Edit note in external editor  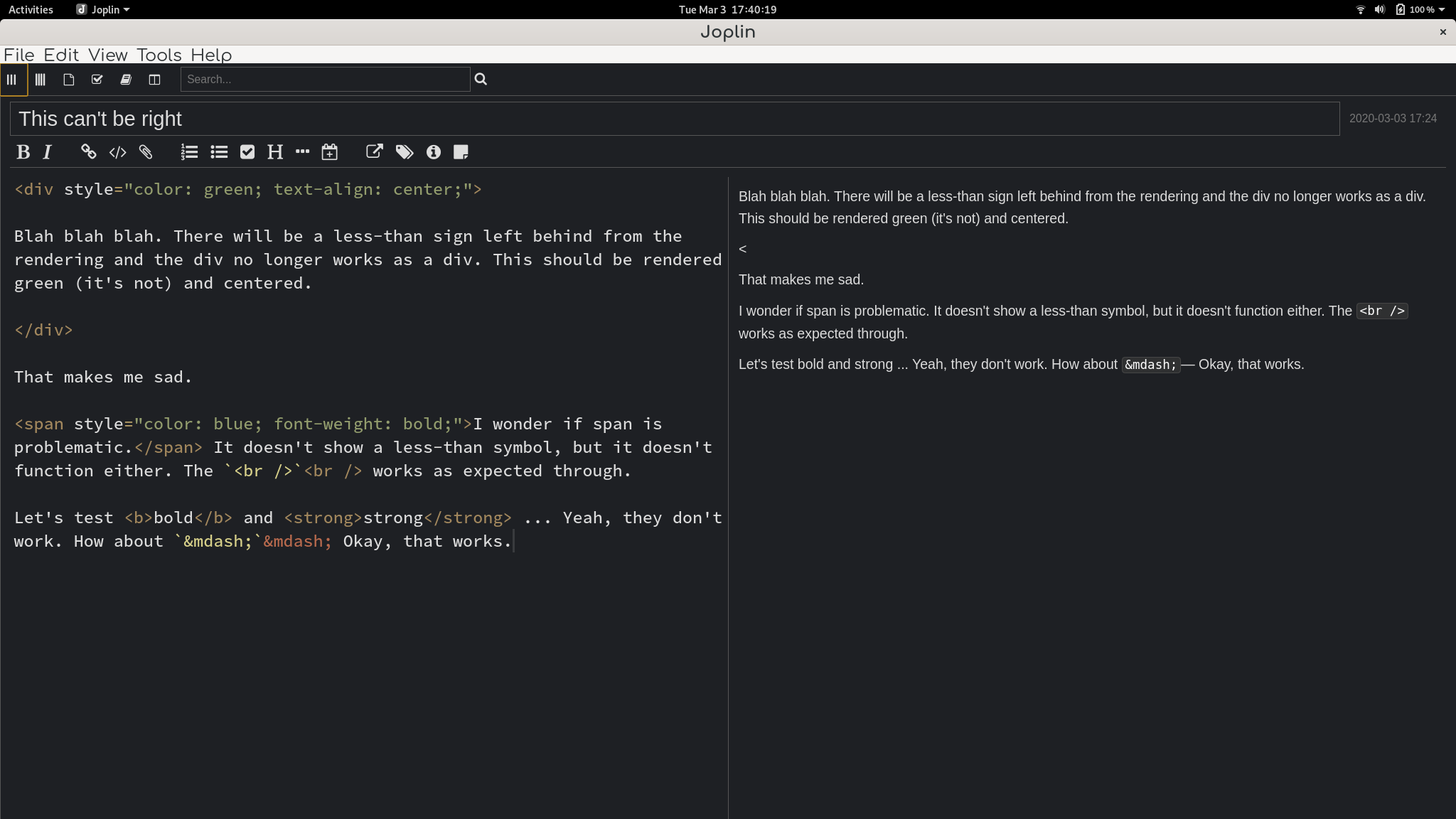tap(374, 151)
